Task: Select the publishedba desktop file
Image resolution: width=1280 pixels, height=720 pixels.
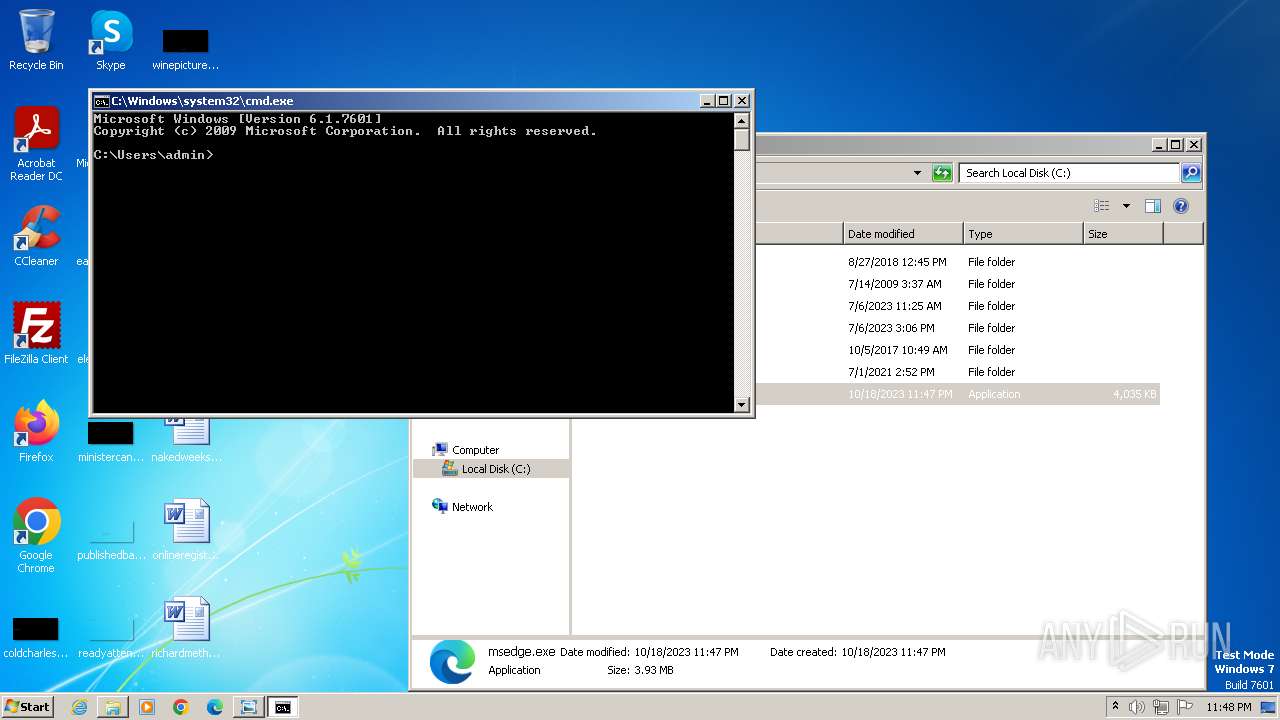Action: pos(111,539)
